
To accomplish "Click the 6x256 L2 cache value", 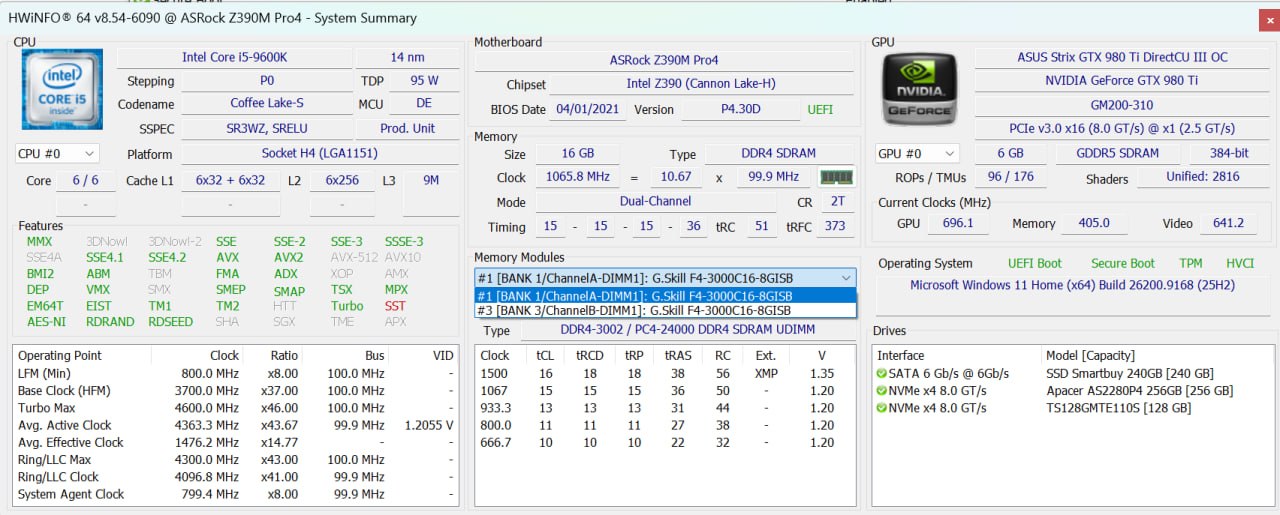I will tap(342, 181).
